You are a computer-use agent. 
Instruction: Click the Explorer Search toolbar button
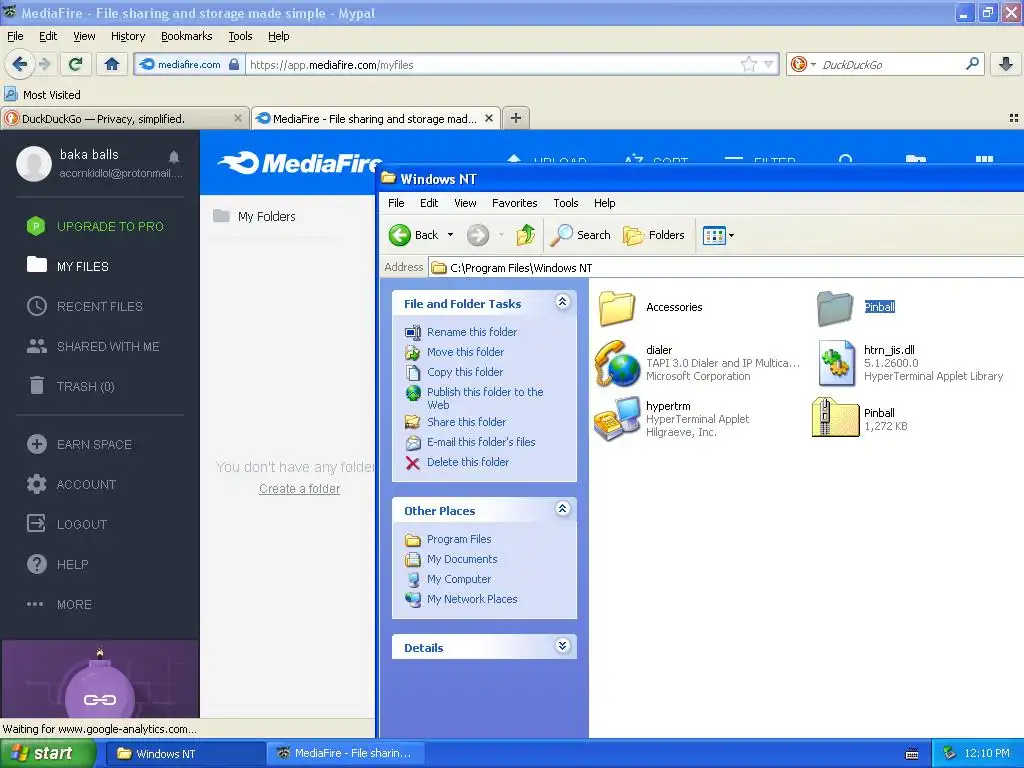coord(580,235)
